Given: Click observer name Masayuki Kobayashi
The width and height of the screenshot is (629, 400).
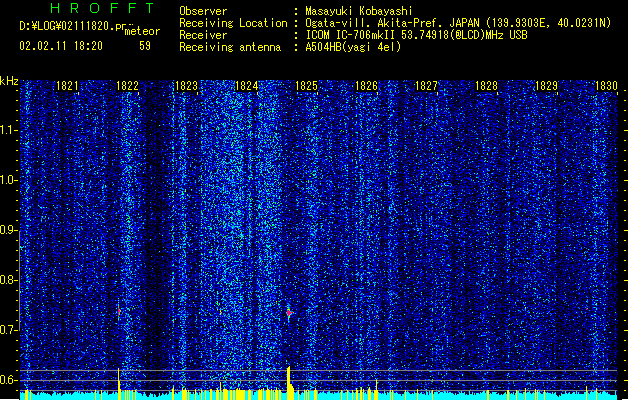Looking at the screenshot, I should point(359,11).
